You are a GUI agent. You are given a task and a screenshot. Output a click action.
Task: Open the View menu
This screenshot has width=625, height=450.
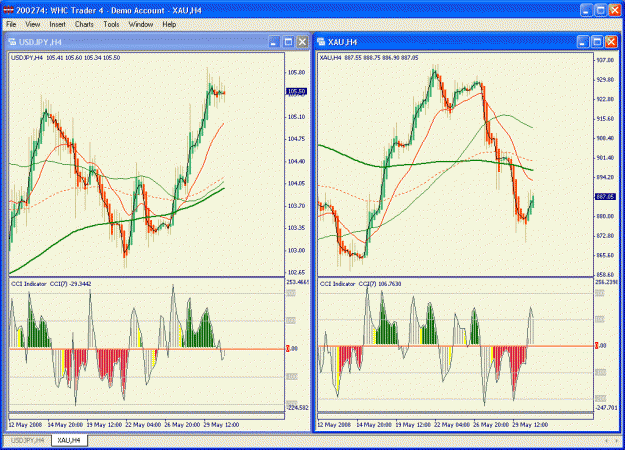pos(33,24)
